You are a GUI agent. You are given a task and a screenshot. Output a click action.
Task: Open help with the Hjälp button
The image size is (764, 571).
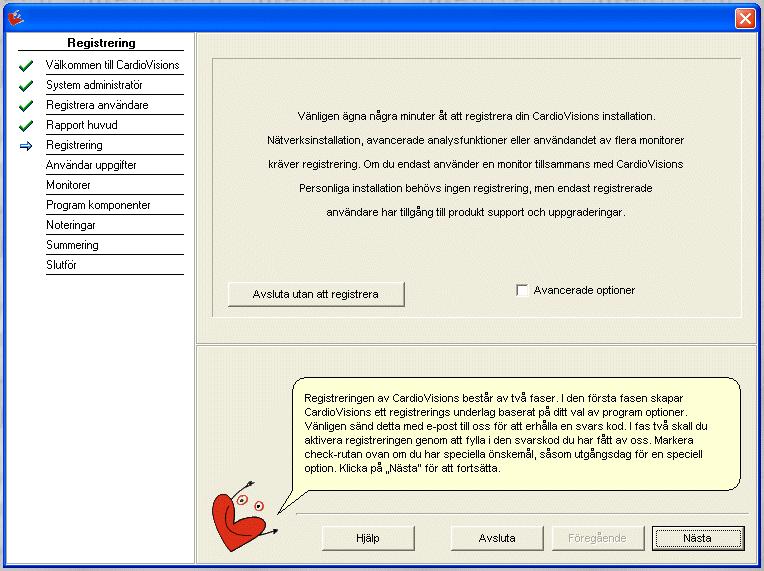pyautogui.click(x=368, y=538)
